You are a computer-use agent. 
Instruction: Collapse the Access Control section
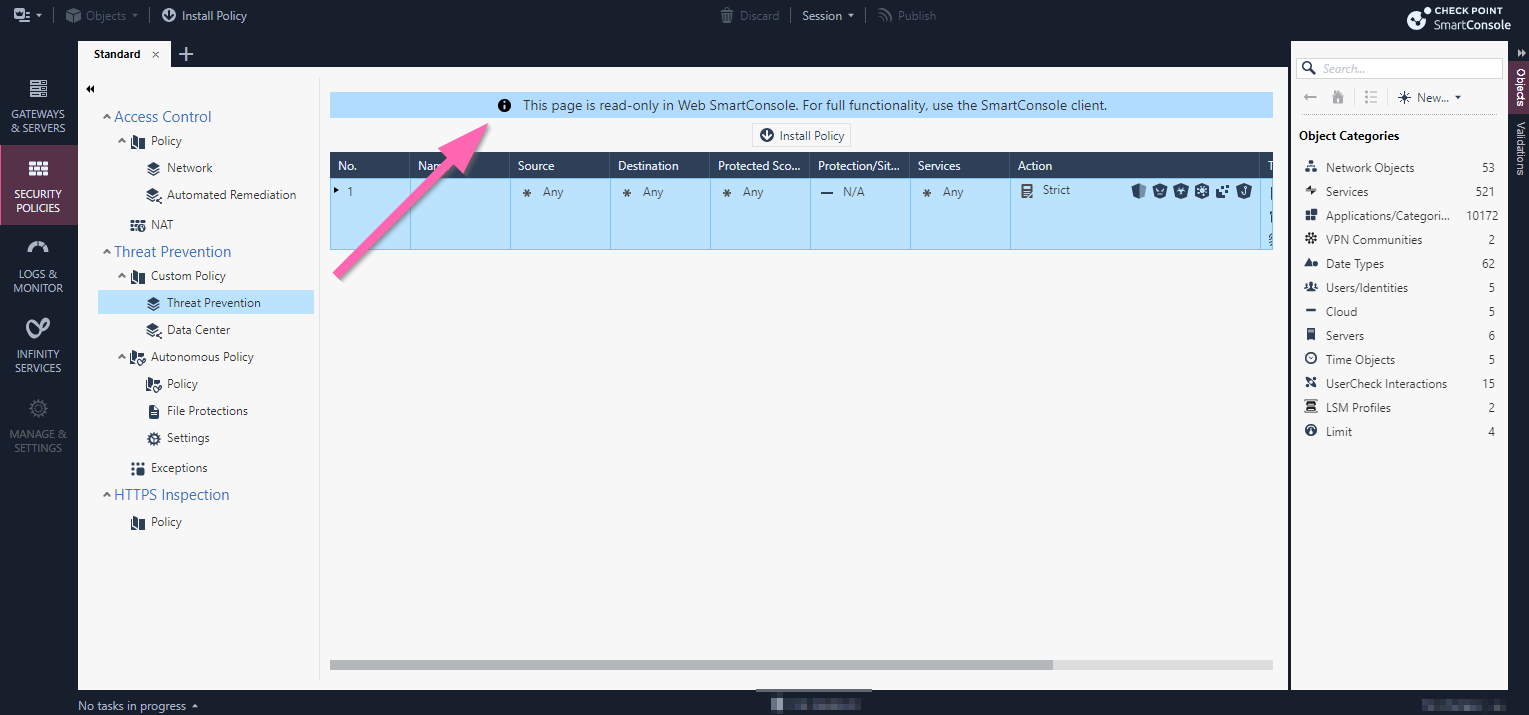click(107, 116)
